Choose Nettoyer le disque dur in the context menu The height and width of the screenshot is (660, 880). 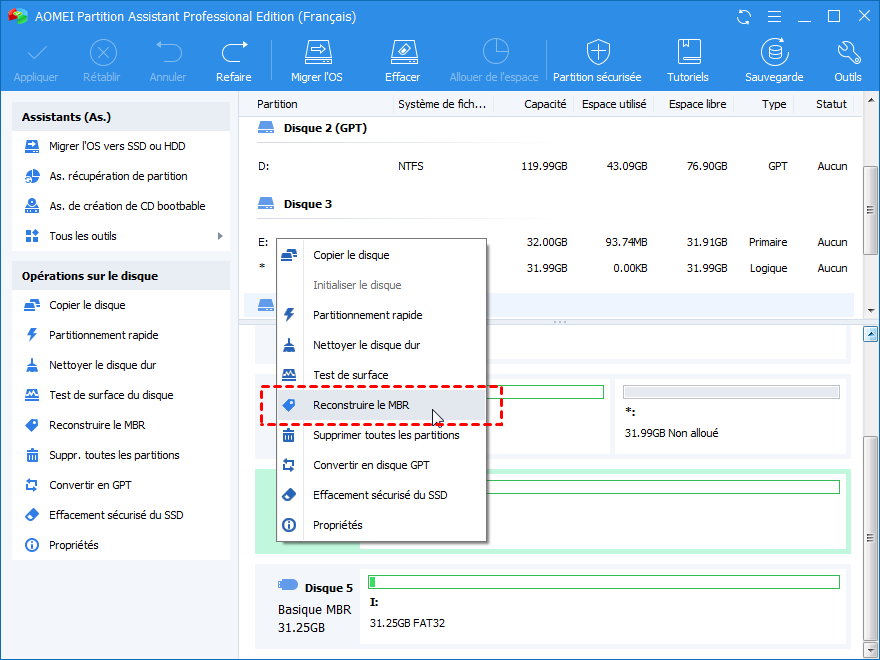382,345
